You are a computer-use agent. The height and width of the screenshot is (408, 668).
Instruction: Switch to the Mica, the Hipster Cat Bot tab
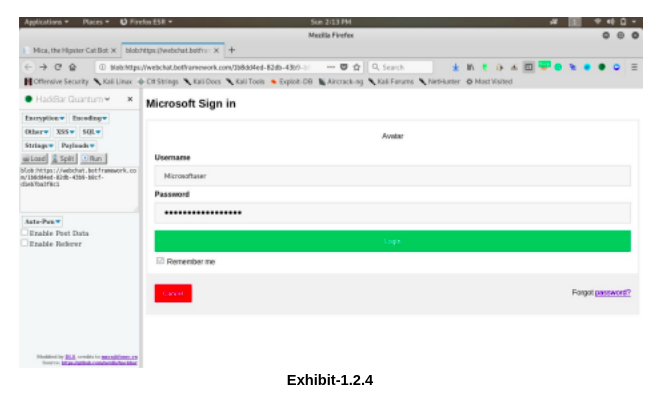[x=70, y=50]
